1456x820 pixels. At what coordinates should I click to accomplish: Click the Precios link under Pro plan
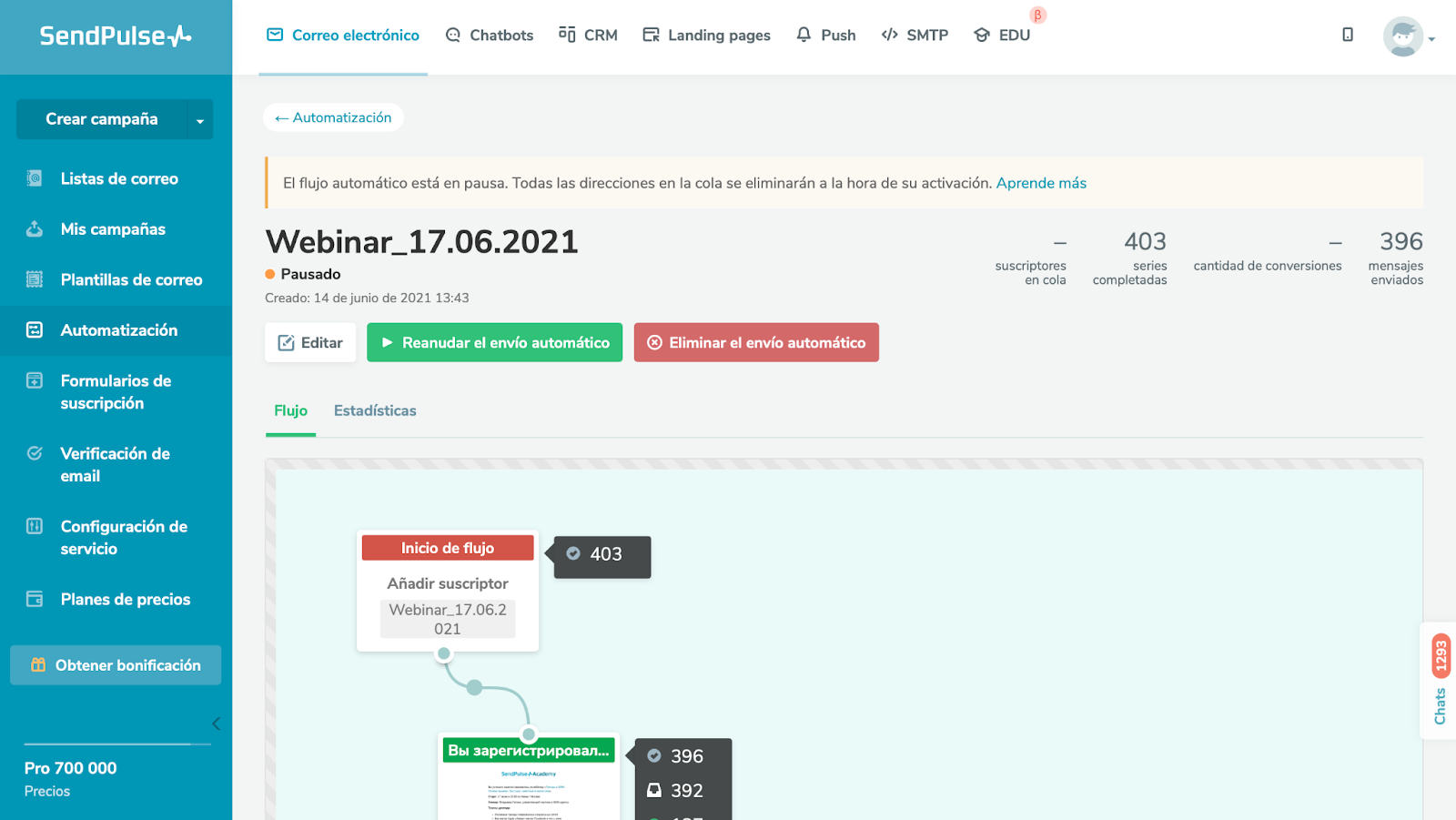(x=47, y=792)
